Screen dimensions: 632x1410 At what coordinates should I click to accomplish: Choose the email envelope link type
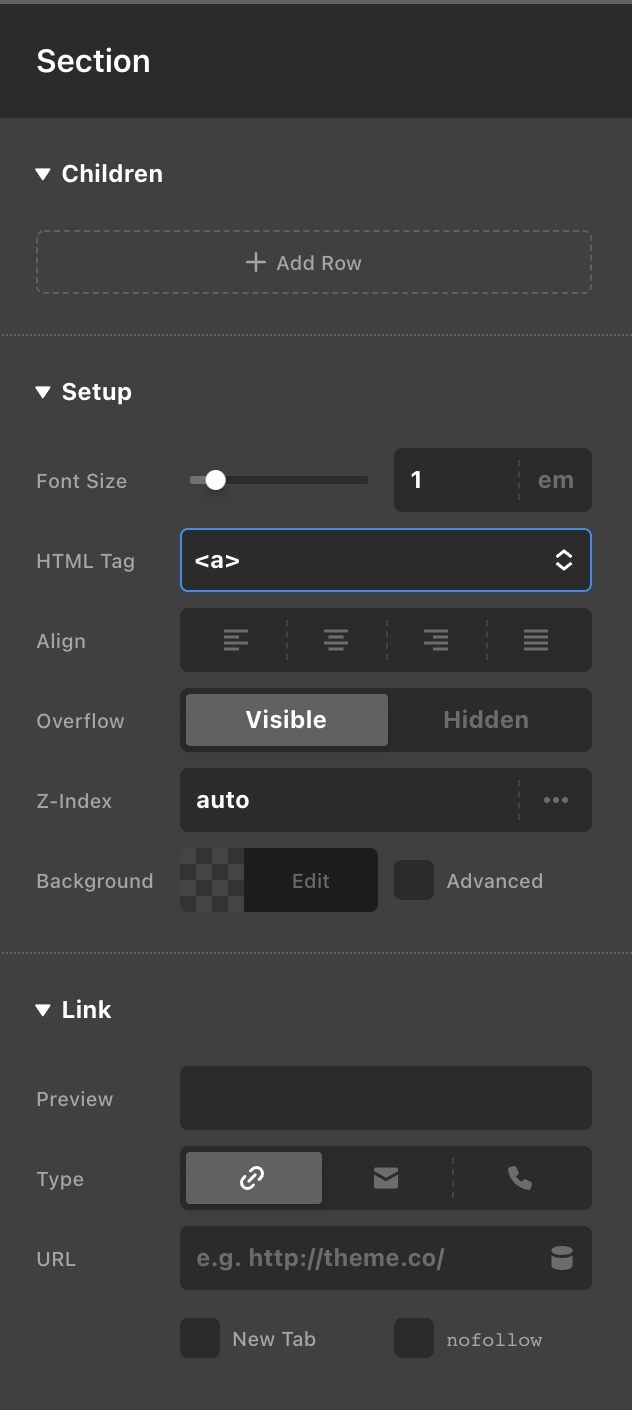[386, 1178]
